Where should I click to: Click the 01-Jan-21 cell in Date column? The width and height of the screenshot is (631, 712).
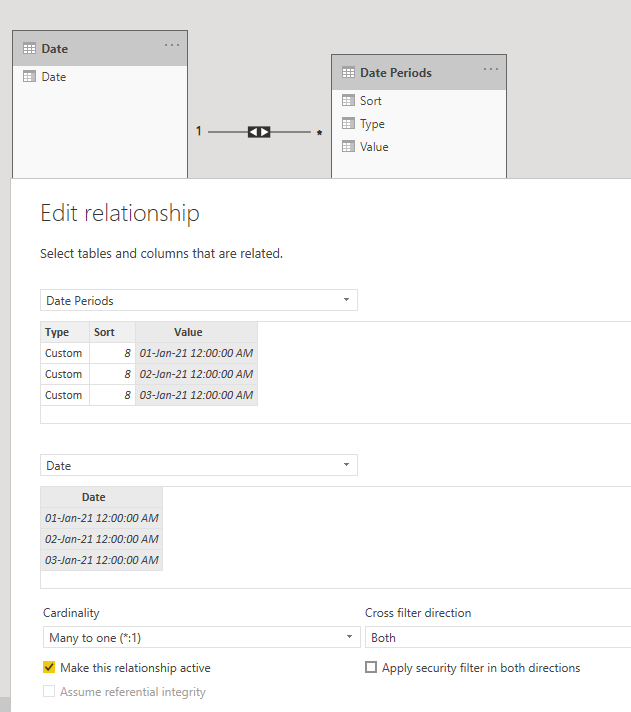click(x=102, y=518)
